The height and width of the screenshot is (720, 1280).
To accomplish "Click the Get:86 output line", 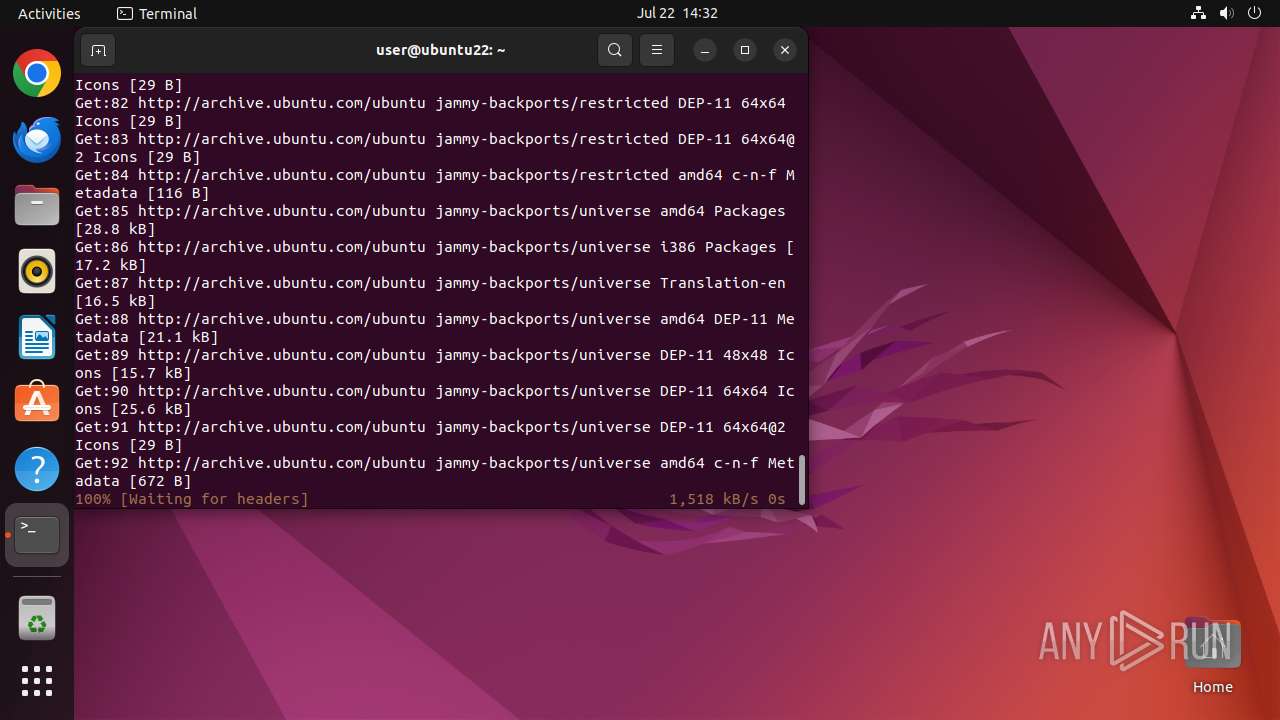I will coord(435,256).
